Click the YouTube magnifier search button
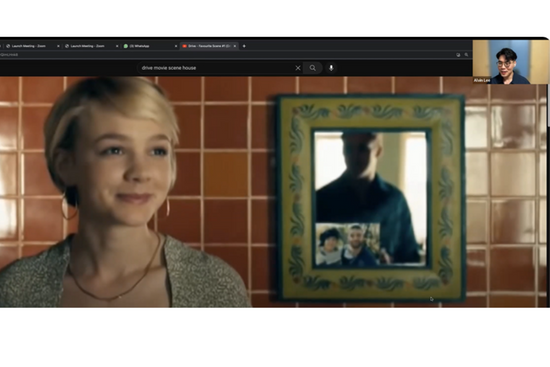The image size is (550, 367). pos(313,68)
